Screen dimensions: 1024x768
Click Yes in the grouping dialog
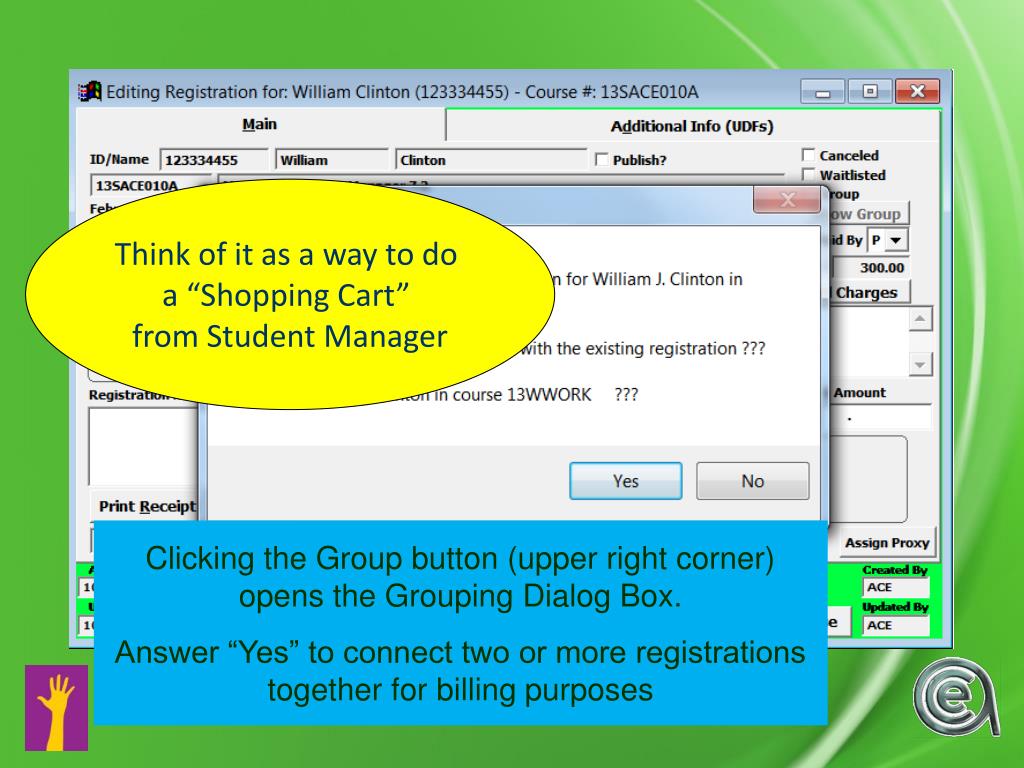click(626, 481)
